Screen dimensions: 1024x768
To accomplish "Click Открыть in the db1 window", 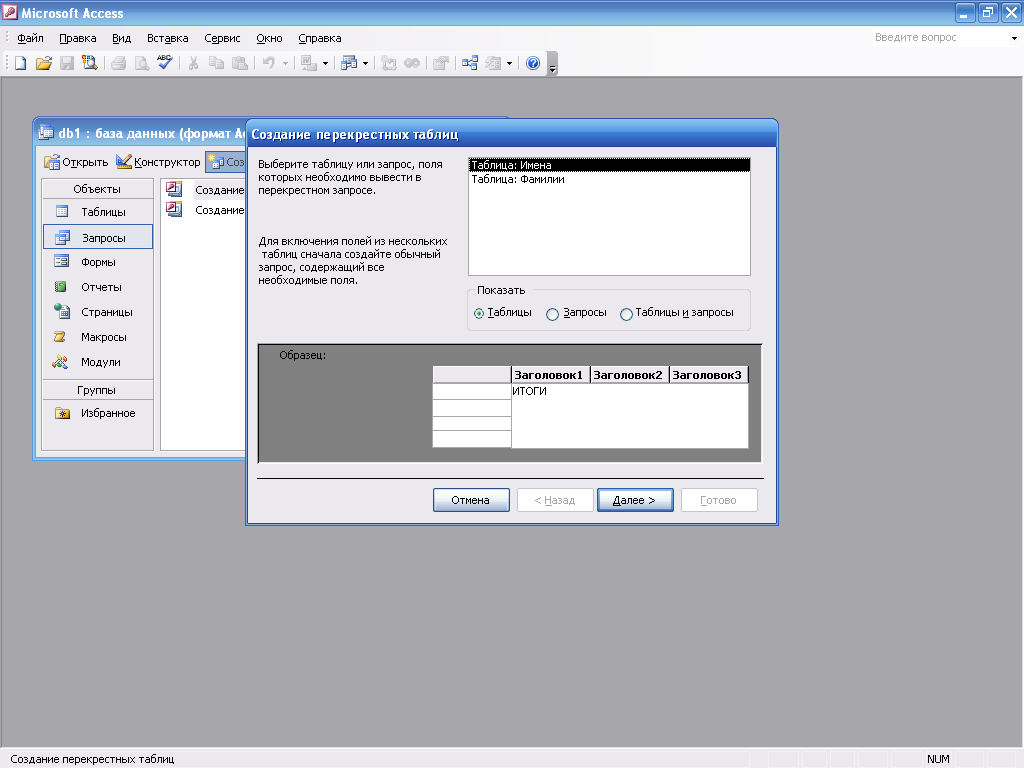I will (76, 162).
